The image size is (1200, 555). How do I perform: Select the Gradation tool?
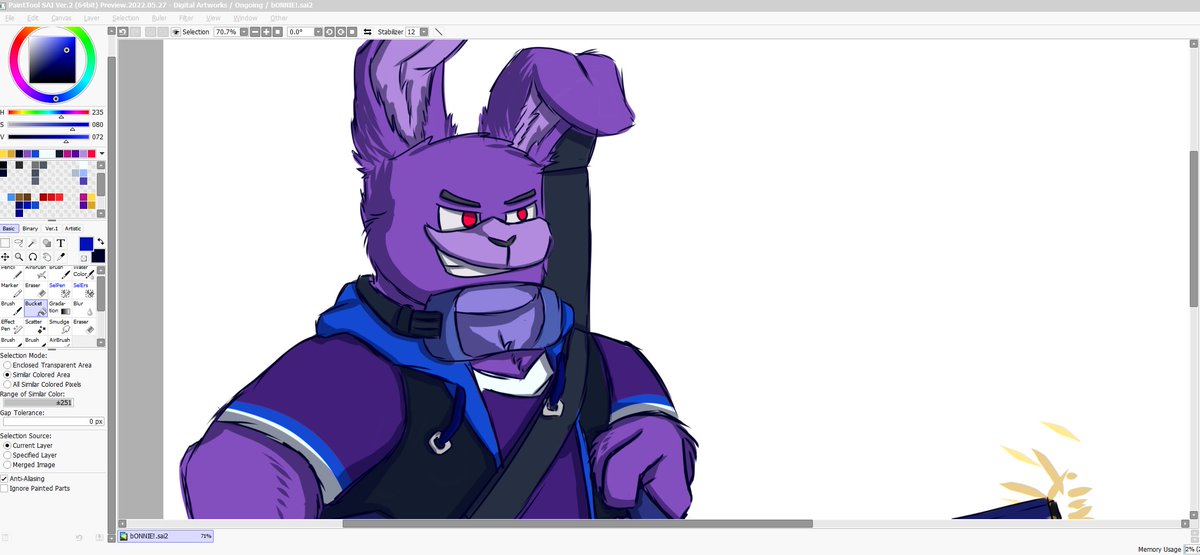pos(59,308)
